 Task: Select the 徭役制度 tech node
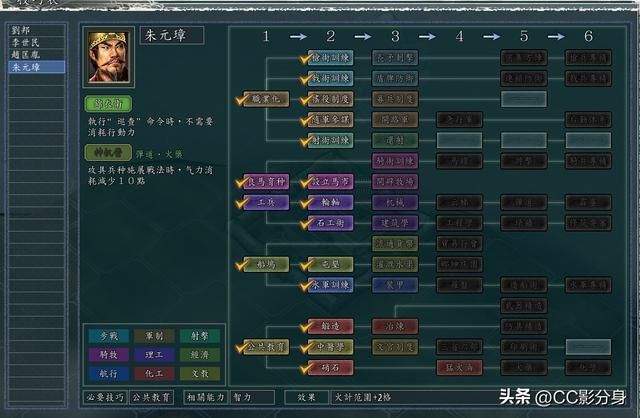click(x=330, y=99)
